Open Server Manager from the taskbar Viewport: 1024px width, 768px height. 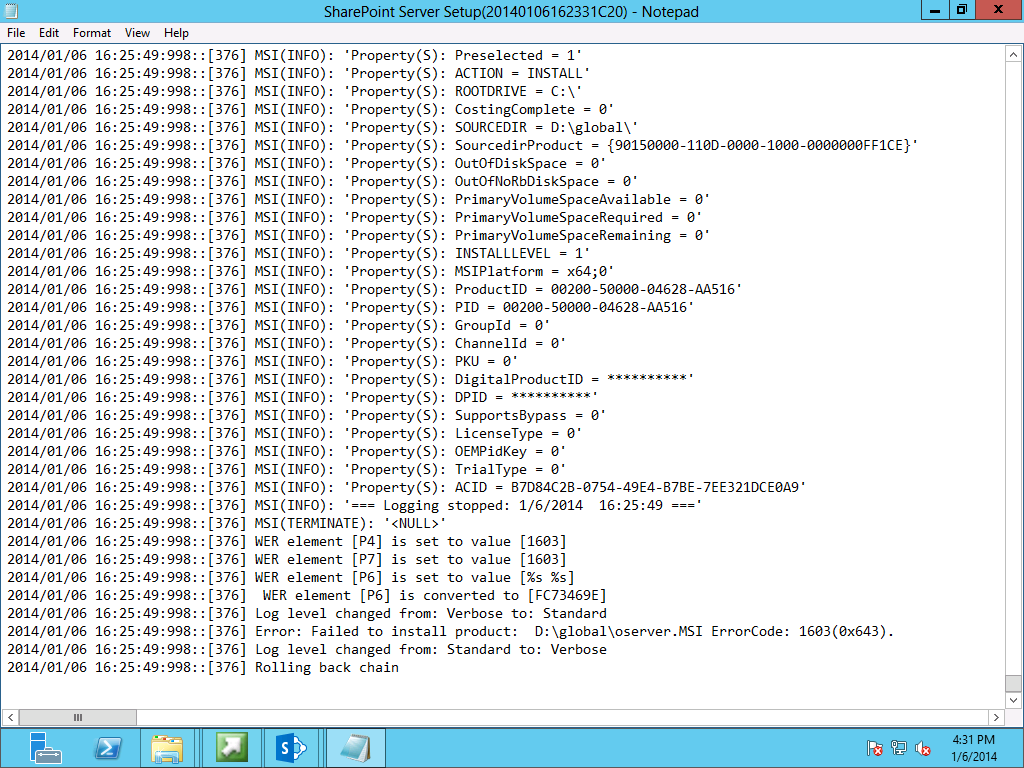44,747
